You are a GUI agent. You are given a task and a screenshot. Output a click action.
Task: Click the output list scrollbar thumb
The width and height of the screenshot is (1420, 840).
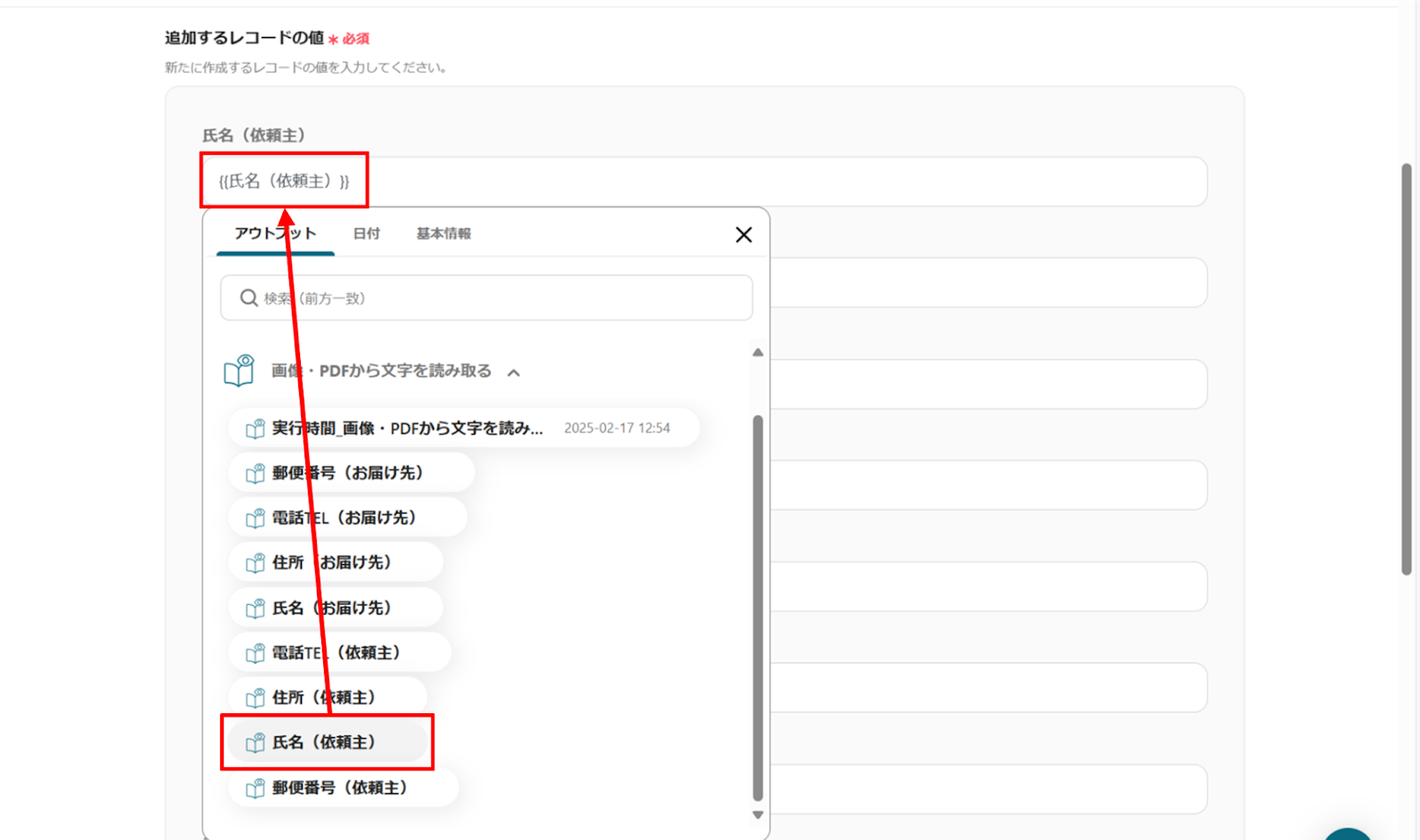[758, 608]
